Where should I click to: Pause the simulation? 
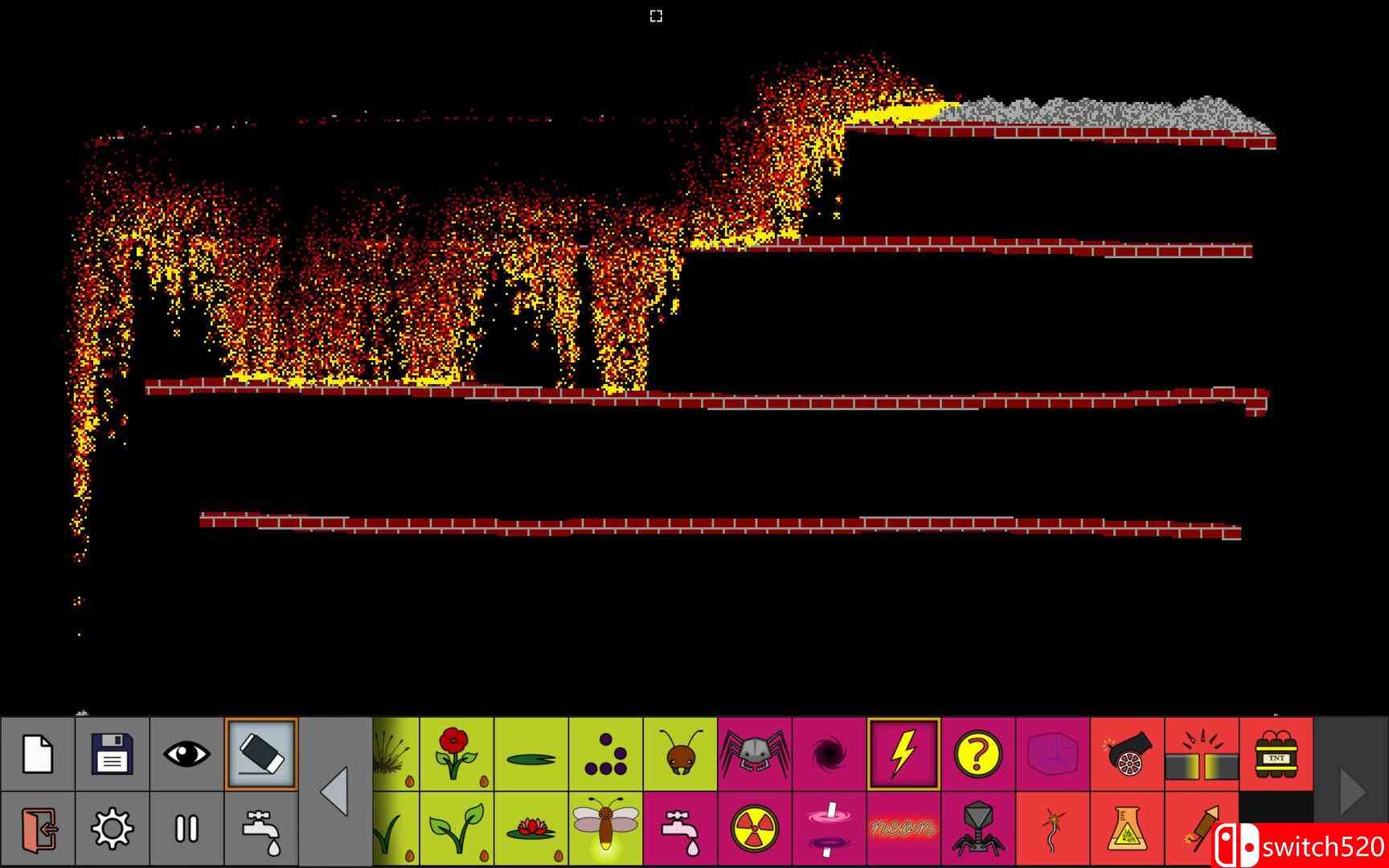pyautogui.click(x=186, y=828)
